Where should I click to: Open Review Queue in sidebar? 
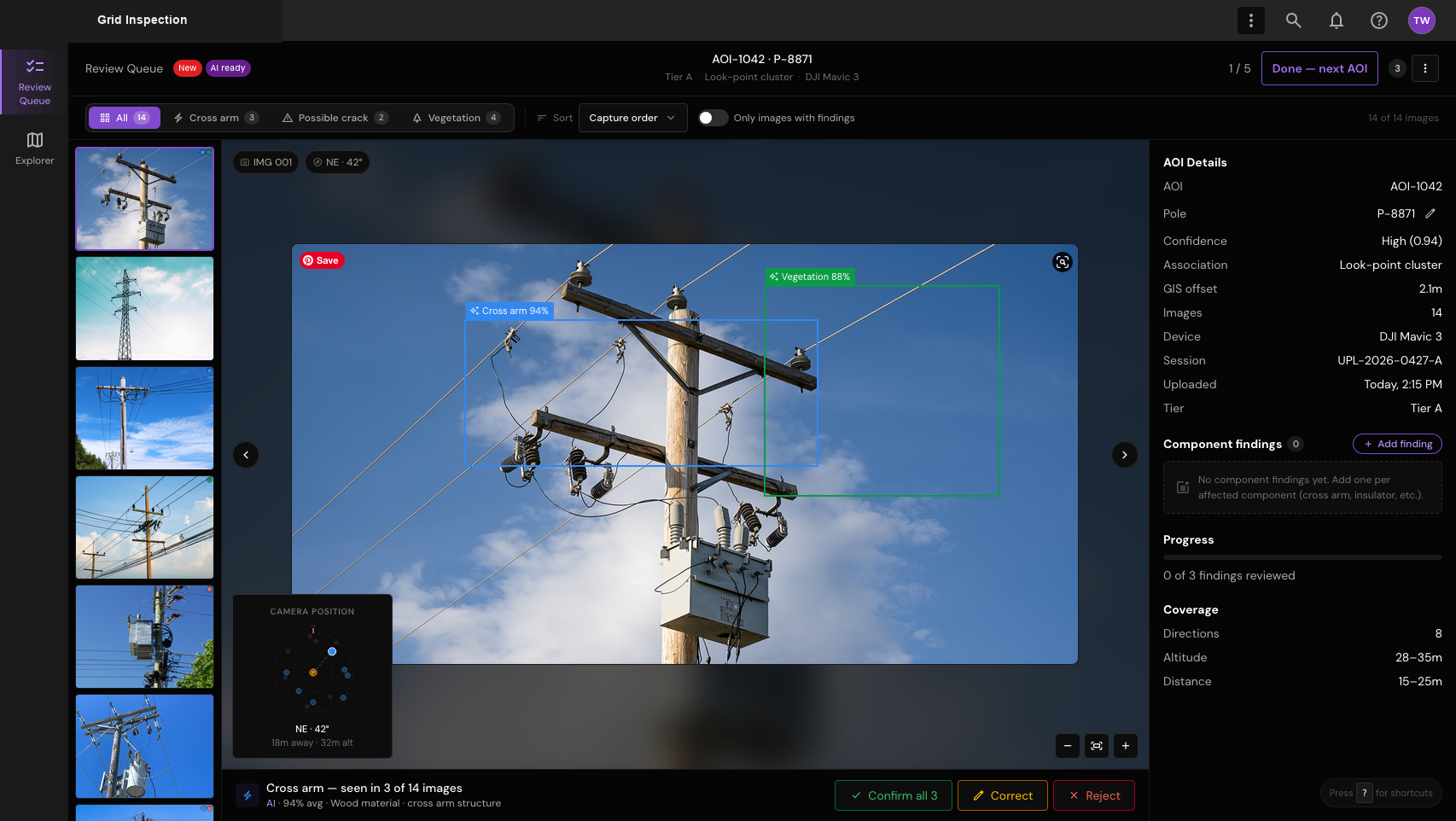(34, 82)
